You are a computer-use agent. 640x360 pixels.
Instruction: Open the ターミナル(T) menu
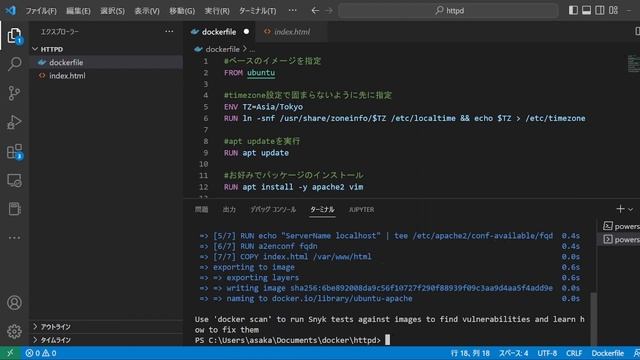click(x=257, y=11)
